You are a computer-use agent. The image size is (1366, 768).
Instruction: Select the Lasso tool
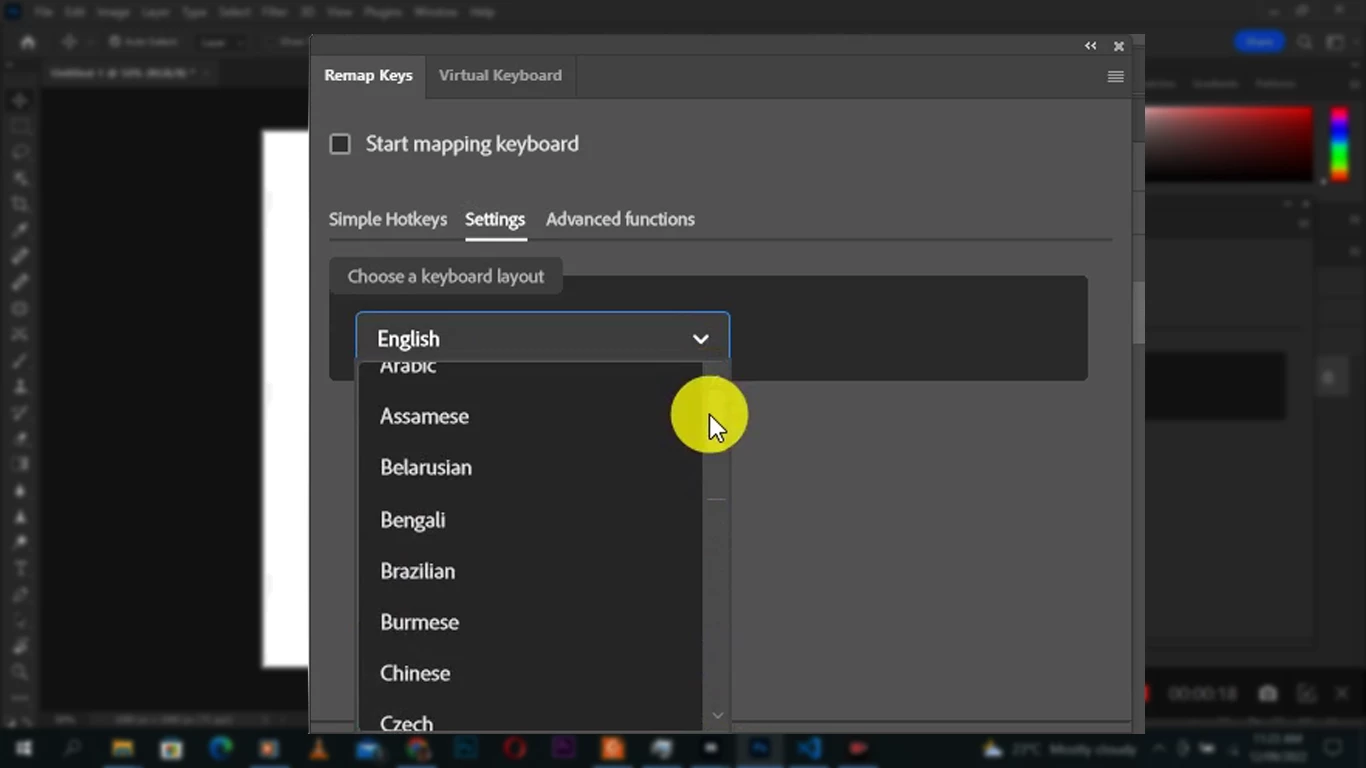pos(20,153)
